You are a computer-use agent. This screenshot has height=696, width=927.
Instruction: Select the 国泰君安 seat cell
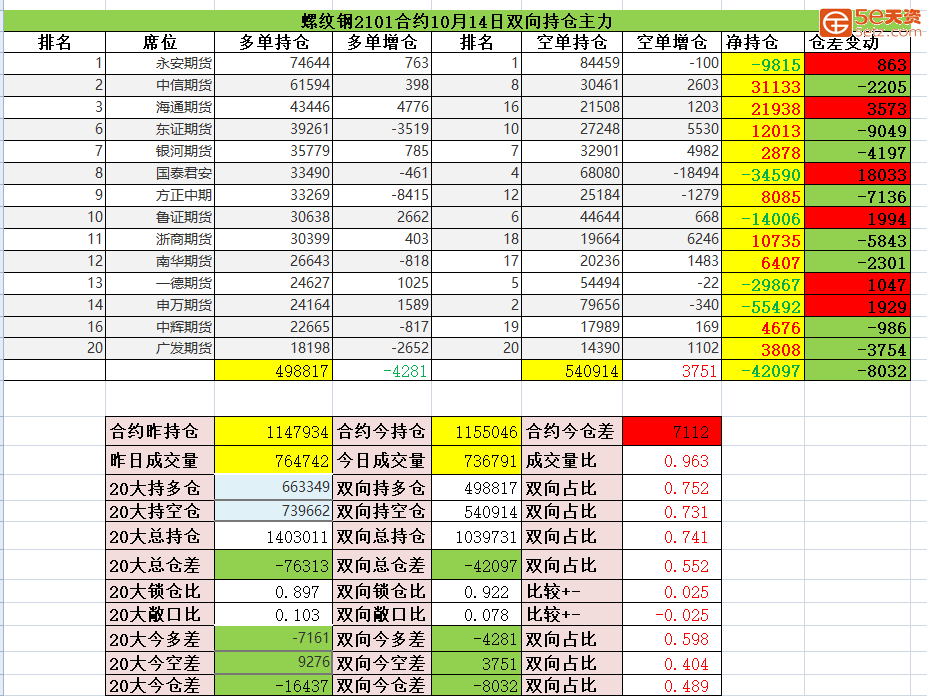160,173
